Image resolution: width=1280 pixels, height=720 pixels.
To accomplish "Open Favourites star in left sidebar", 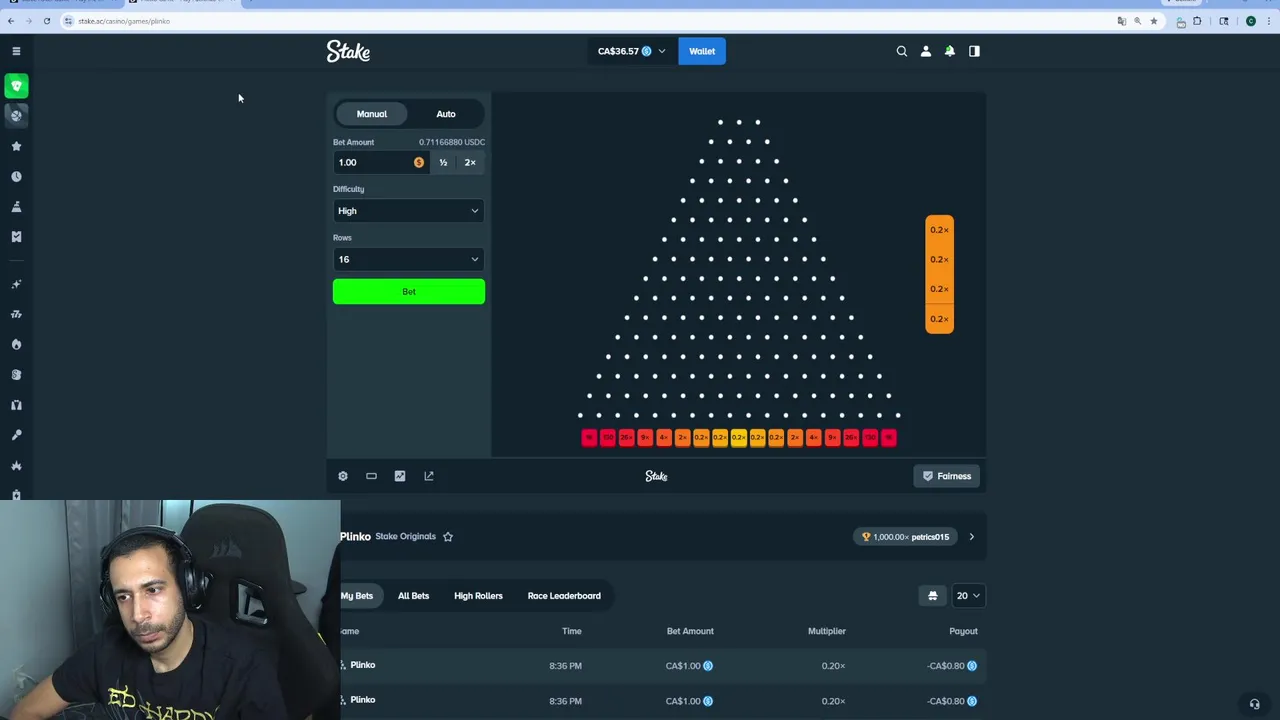I will pyautogui.click(x=16, y=146).
